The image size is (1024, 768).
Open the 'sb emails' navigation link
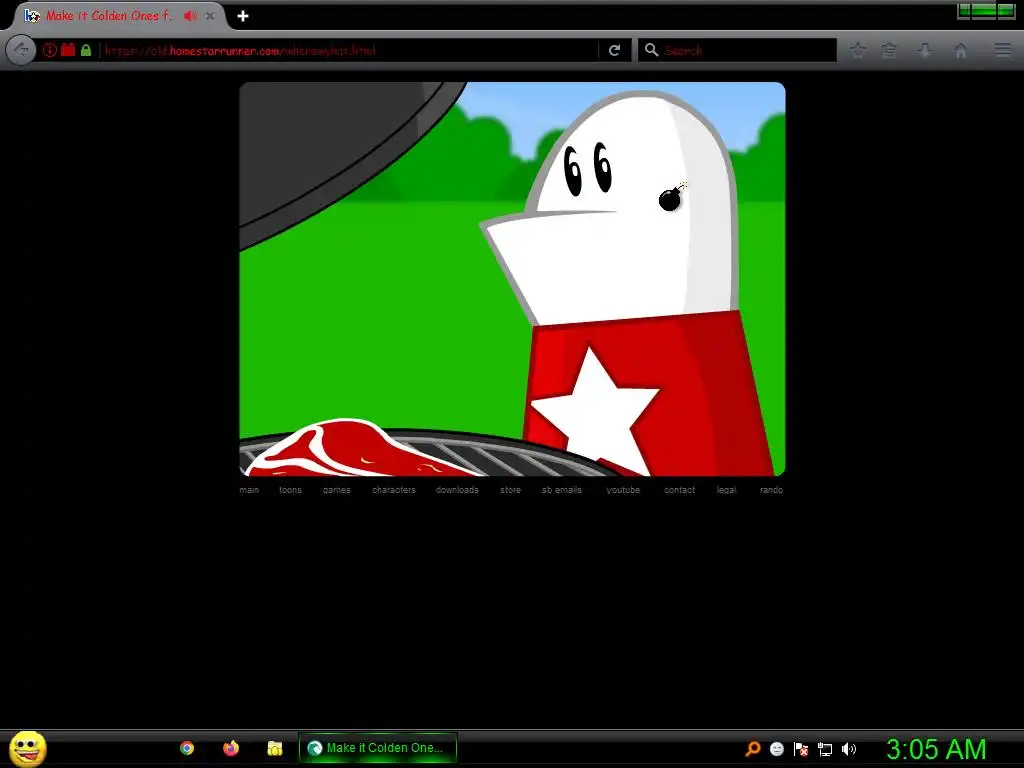point(562,490)
